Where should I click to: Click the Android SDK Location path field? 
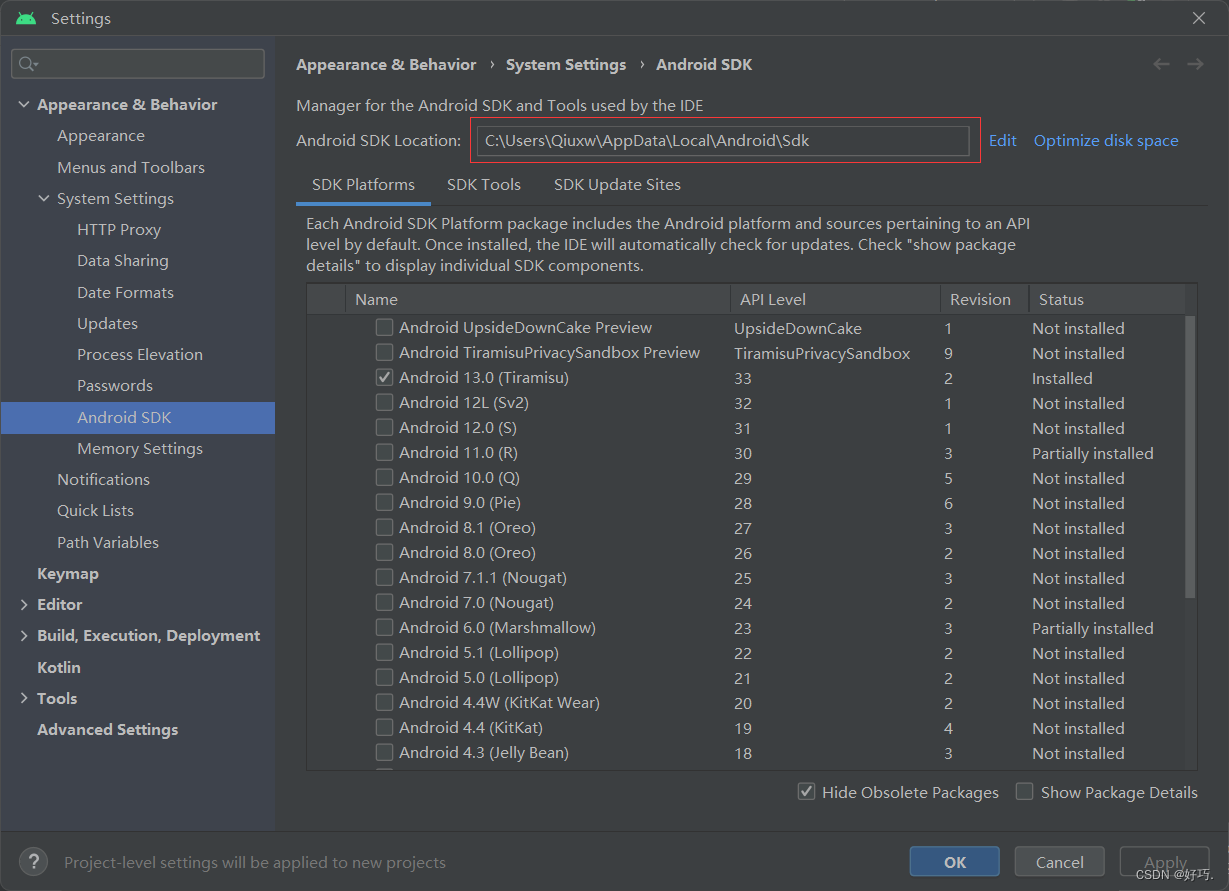coord(723,140)
